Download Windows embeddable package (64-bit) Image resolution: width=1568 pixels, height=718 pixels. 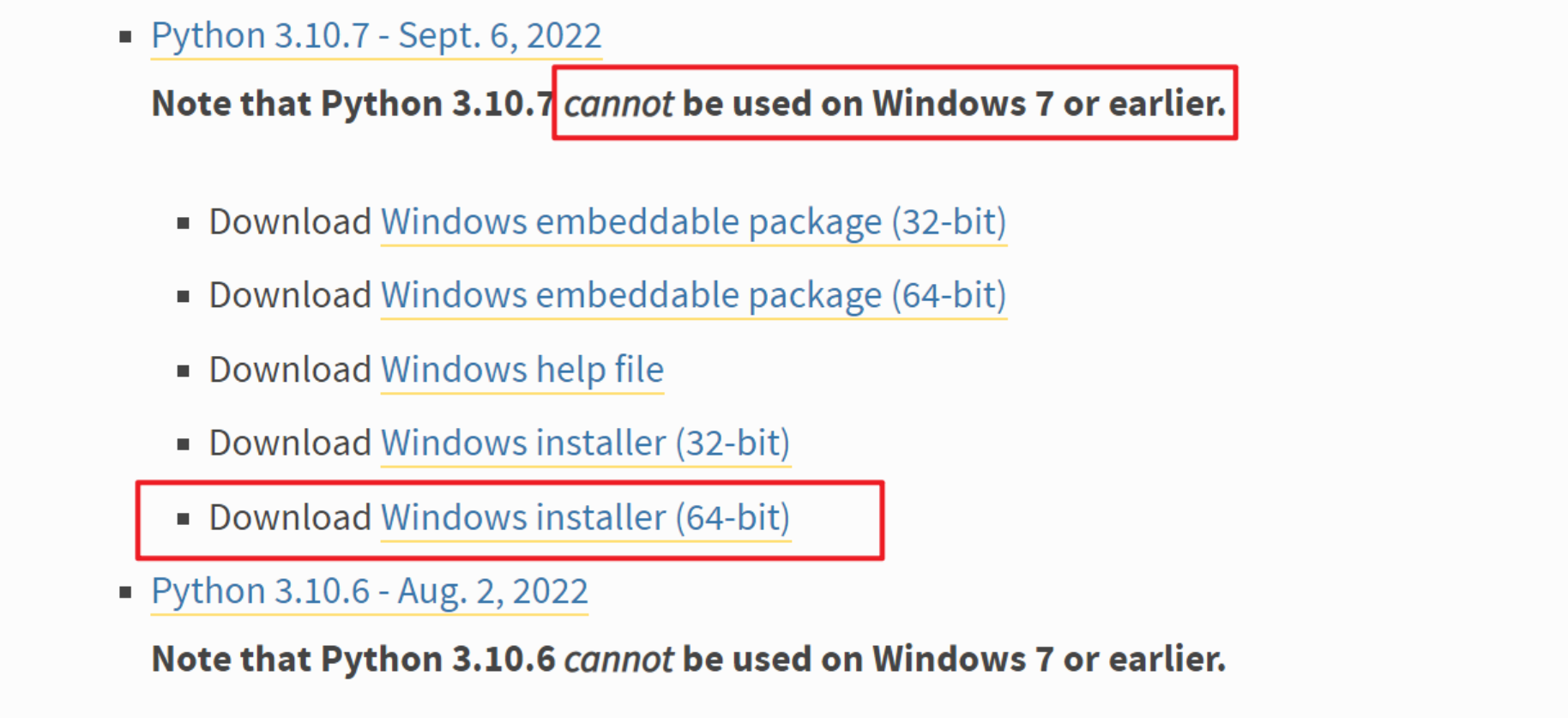pyautogui.click(x=693, y=296)
